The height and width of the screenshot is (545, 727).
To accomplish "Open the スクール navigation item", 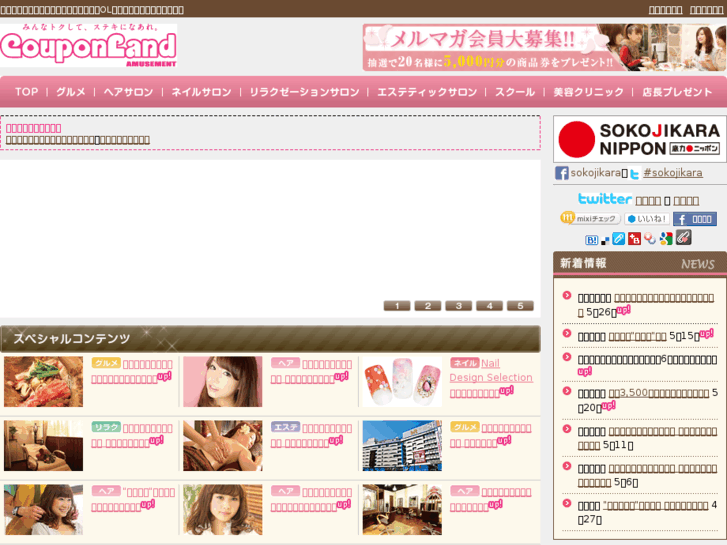I will click(515, 92).
